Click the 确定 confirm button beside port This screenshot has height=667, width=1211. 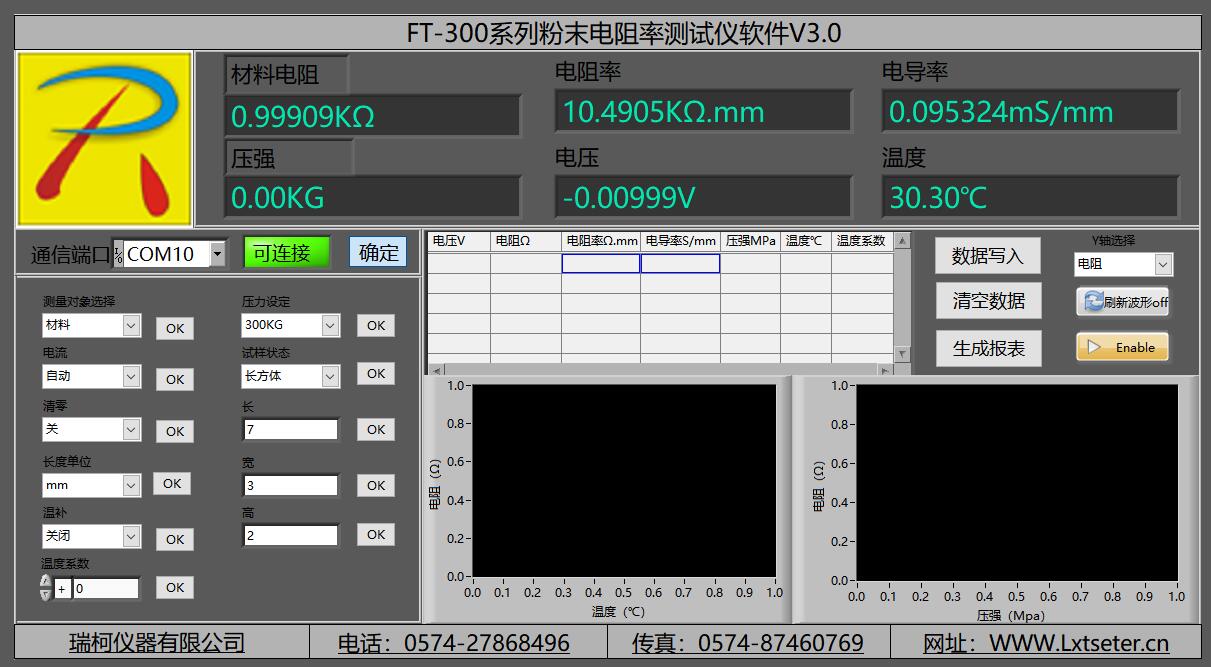click(x=378, y=253)
